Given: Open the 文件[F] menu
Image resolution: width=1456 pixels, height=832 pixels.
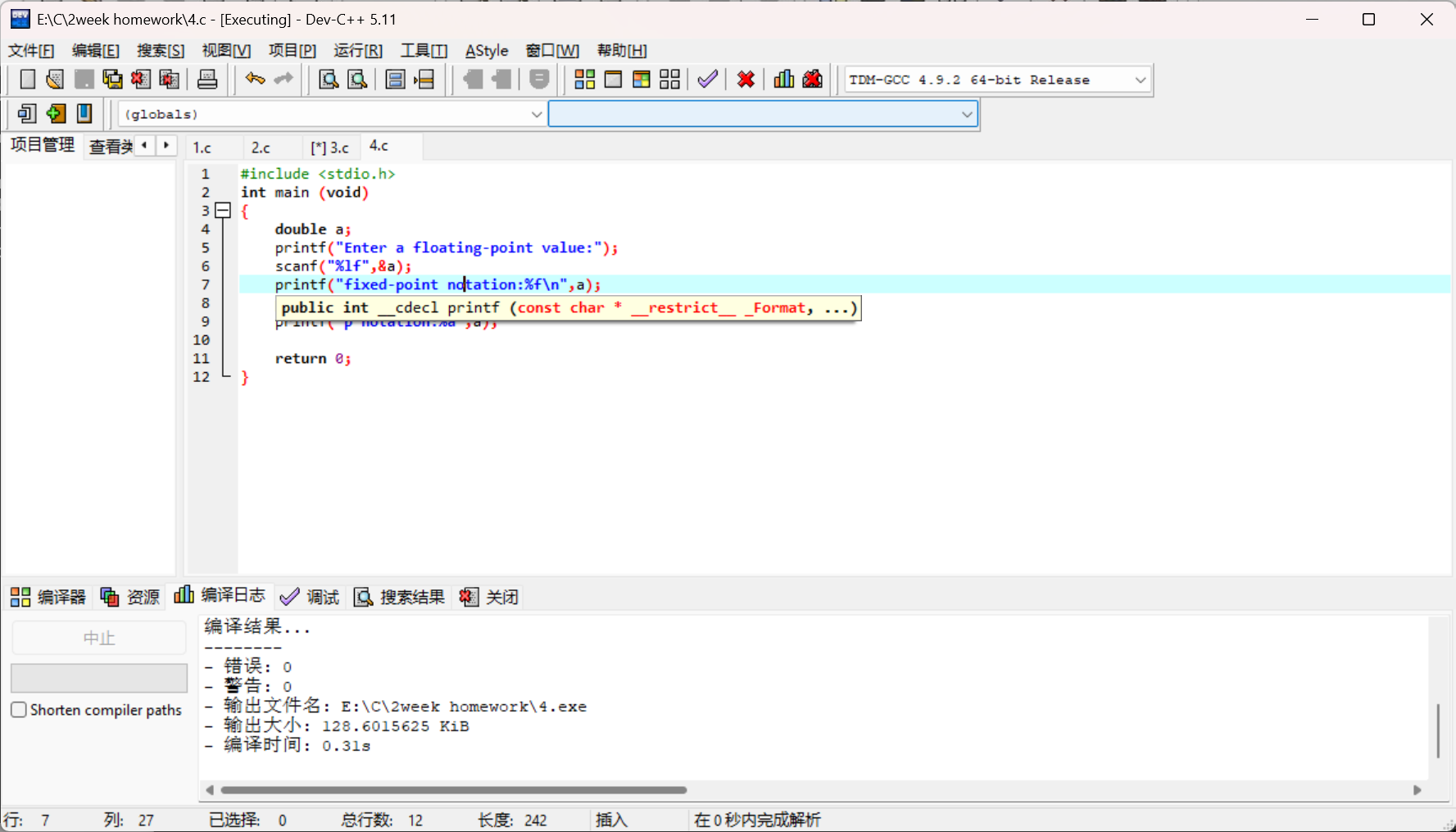Looking at the screenshot, I should pyautogui.click(x=31, y=51).
